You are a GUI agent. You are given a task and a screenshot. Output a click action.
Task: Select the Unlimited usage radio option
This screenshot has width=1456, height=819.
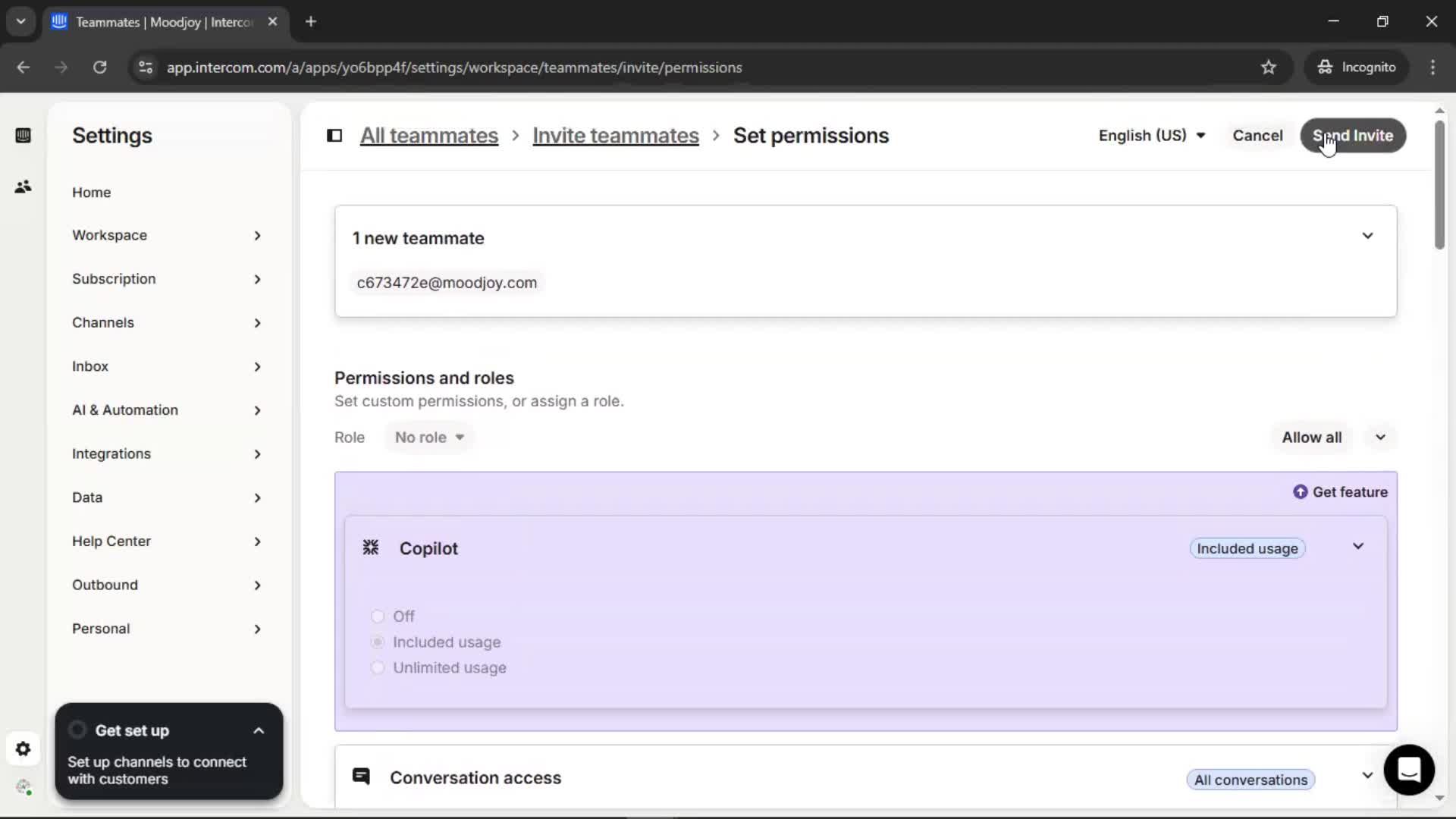click(x=377, y=668)
